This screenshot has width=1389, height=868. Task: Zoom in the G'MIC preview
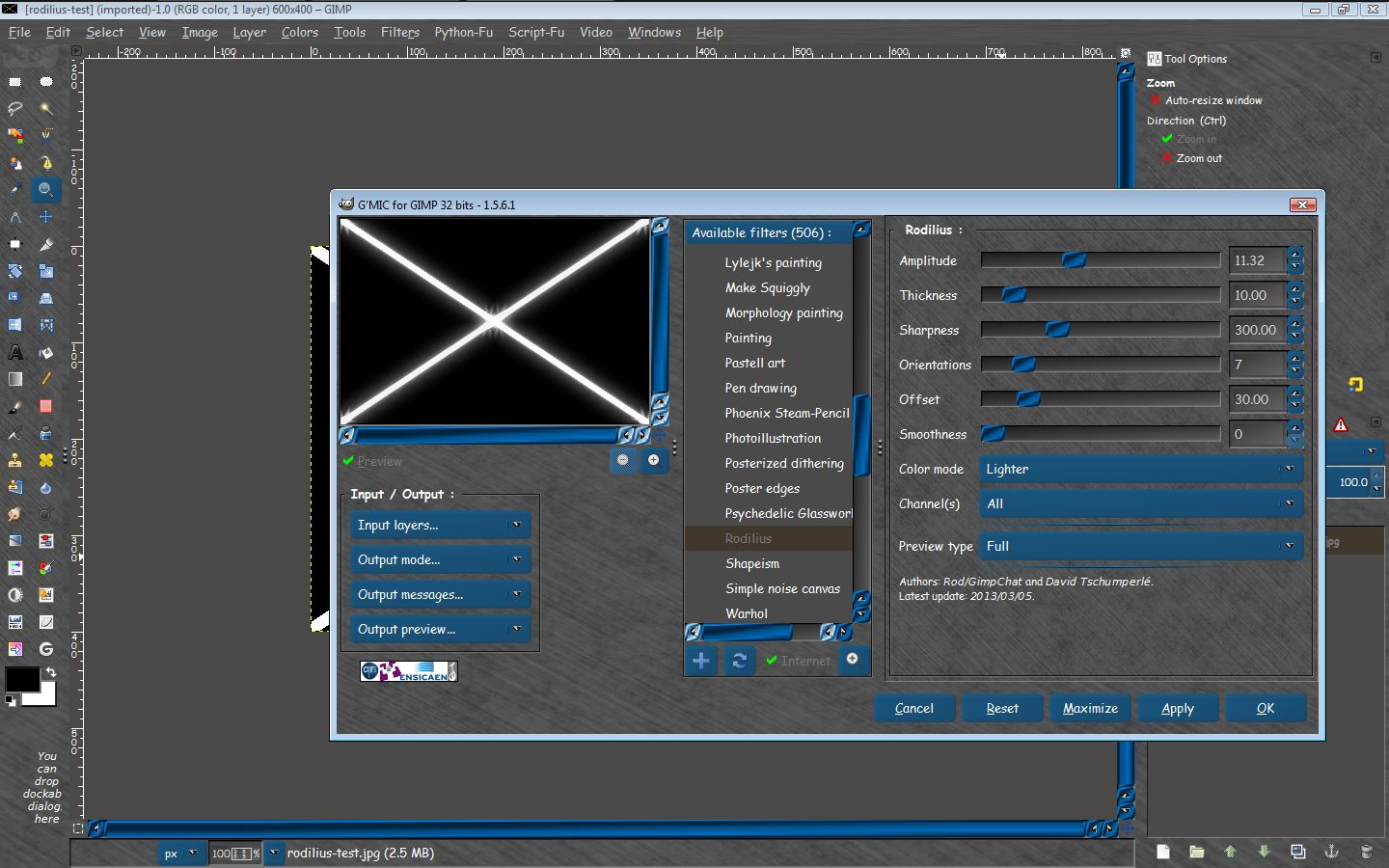(654, 460)
